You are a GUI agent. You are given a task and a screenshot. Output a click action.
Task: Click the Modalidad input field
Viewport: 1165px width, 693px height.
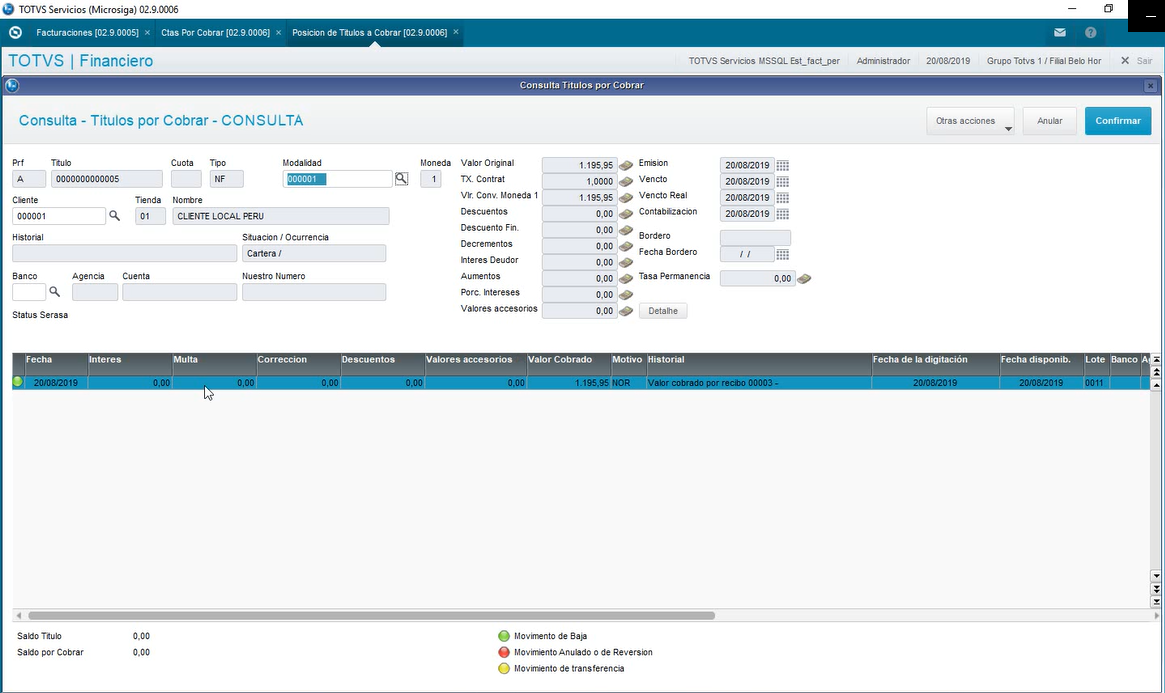point(337,179)
